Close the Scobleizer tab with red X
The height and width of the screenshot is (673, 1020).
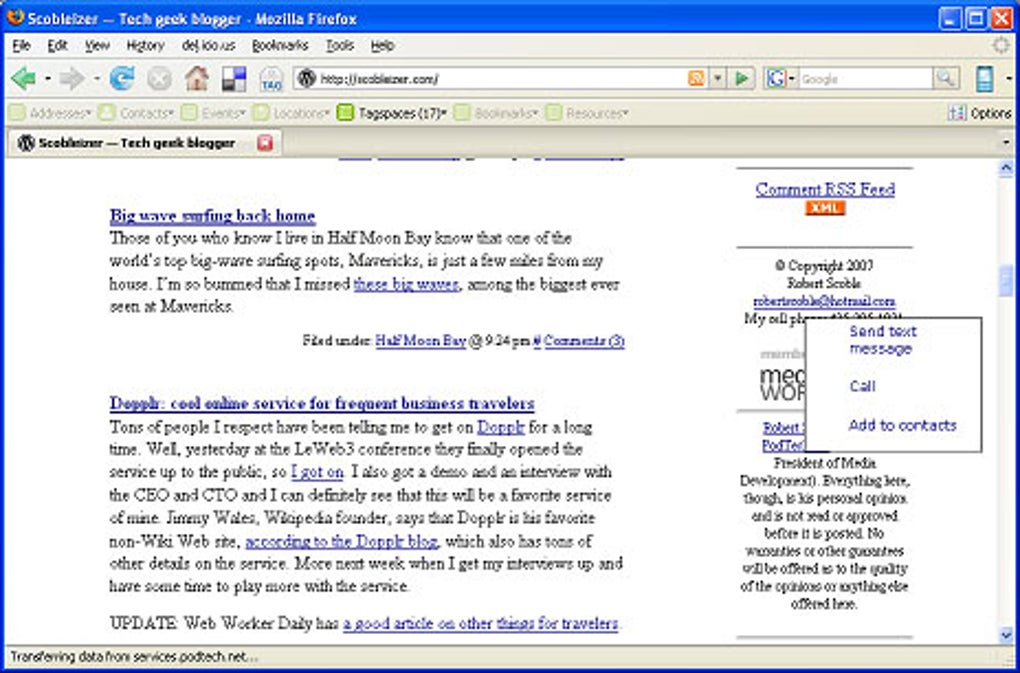click(x=265, y=142)
